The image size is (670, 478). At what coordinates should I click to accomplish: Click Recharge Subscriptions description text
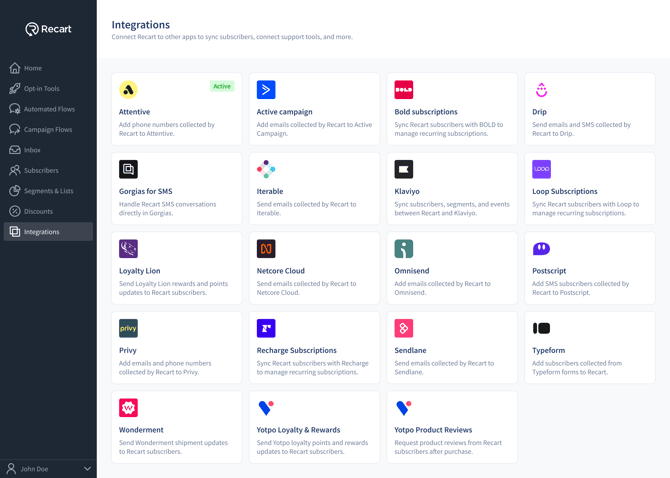pos(312,368)
